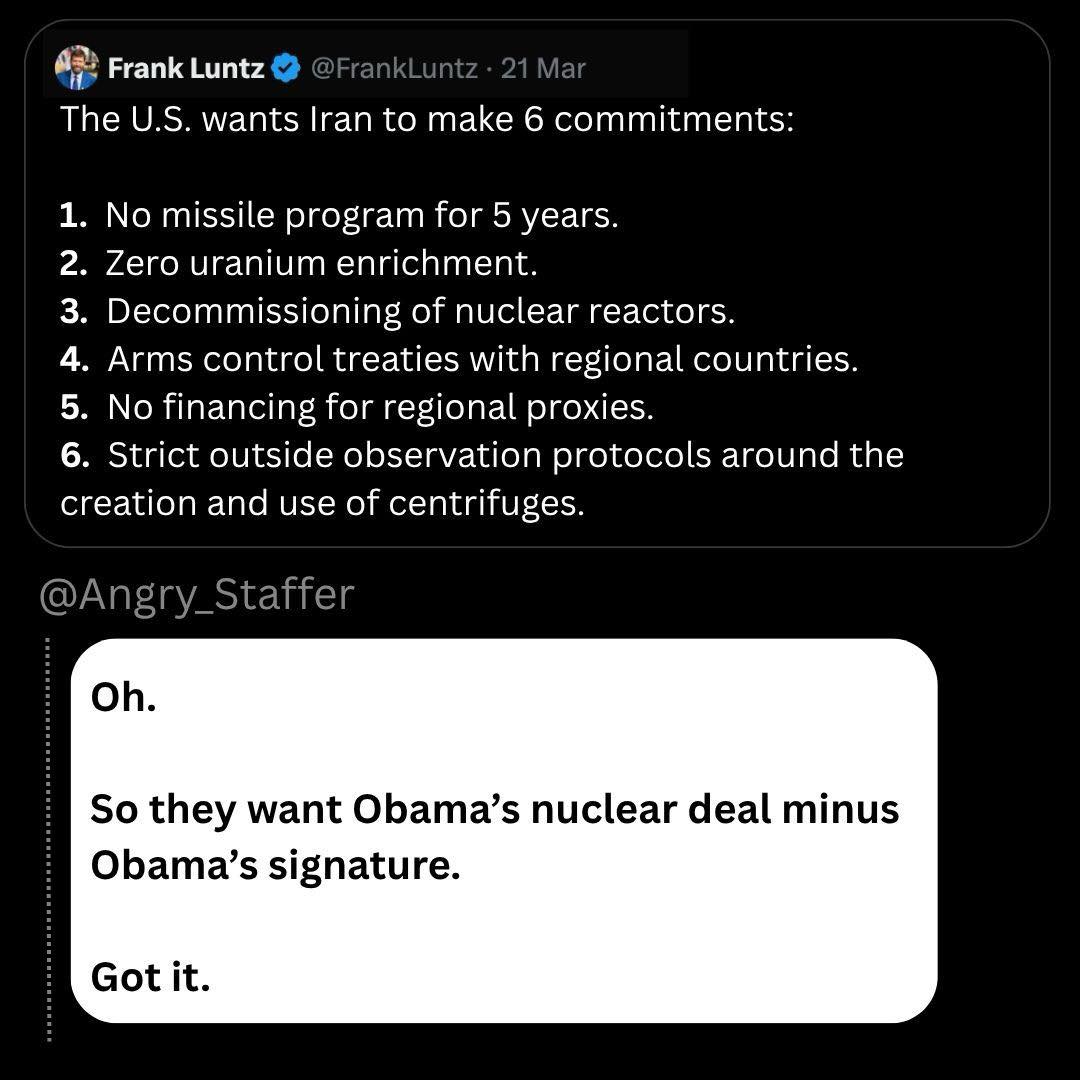Click the blue verified badge

point(286,68)
